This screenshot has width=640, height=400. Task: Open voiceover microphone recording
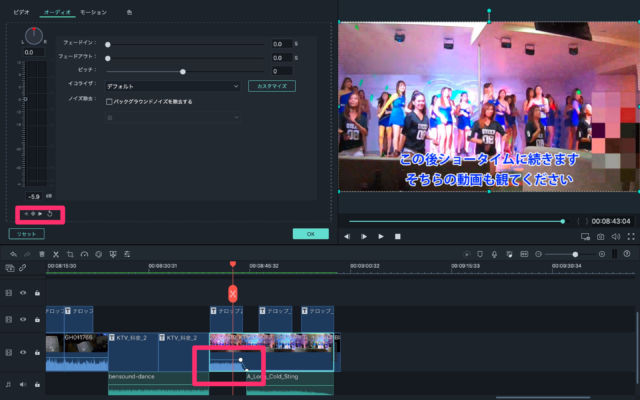pyautogui.click(x=494, y=254)
